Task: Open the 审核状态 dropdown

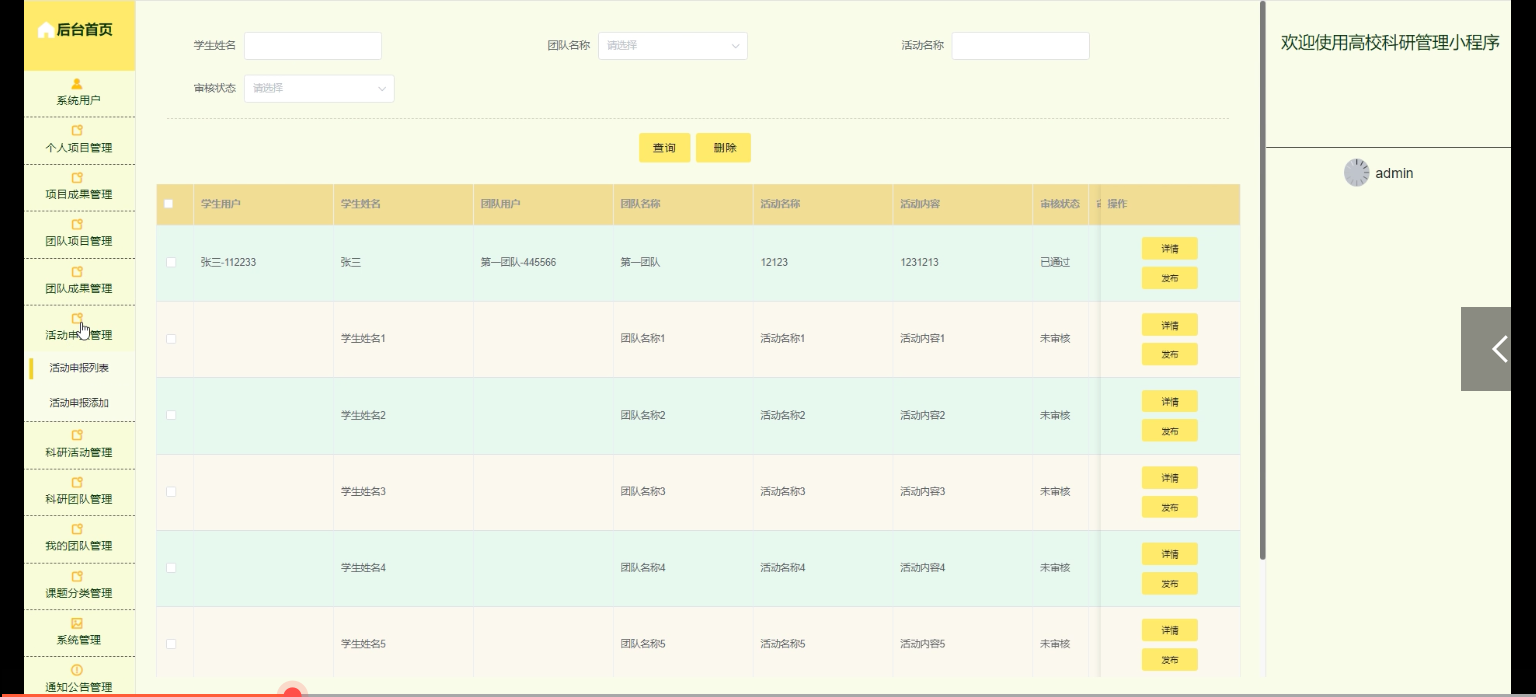Action: [x=319, y=88]
